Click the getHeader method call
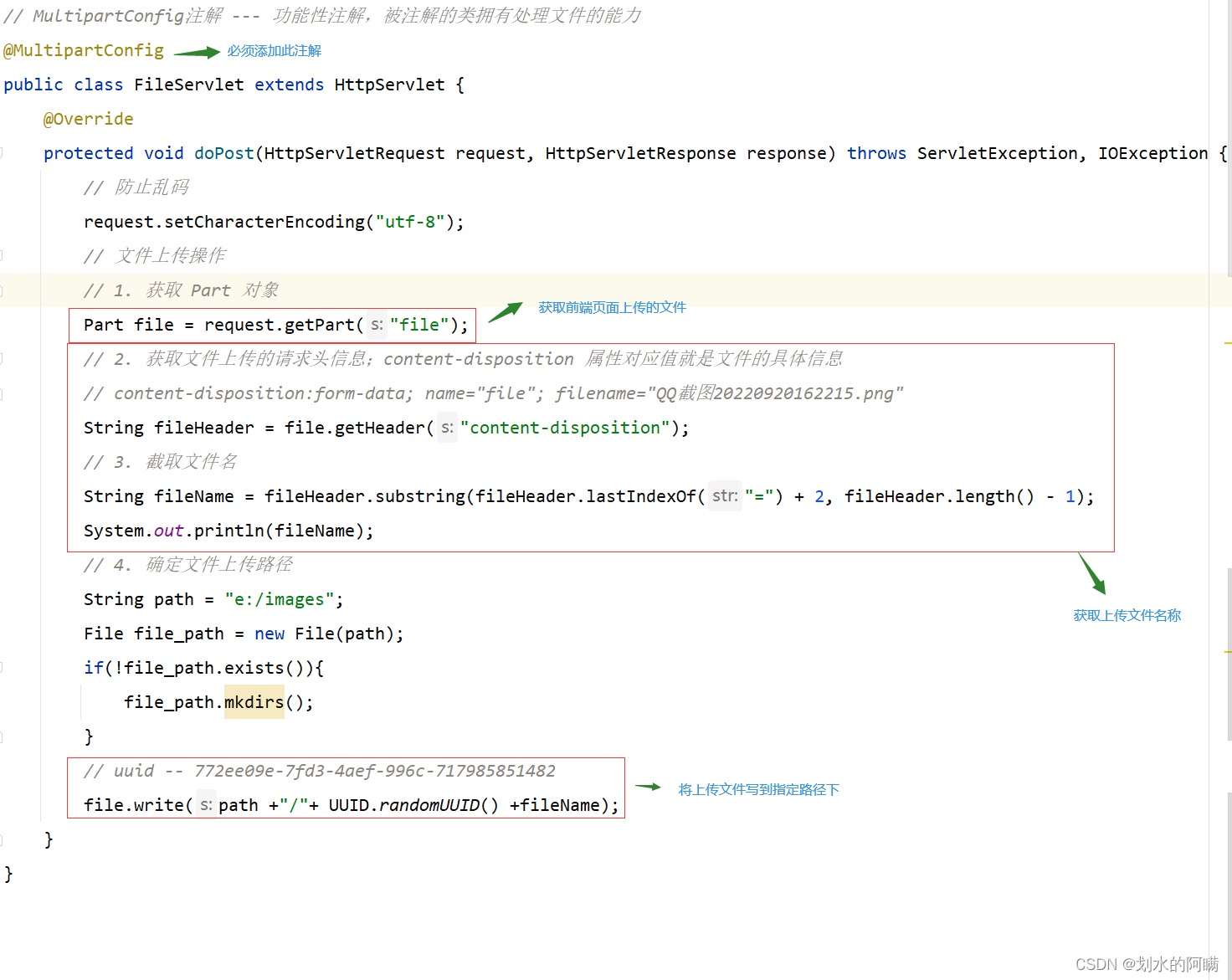The height and width of the screenshot is (980, 1232). click(380, 428)
